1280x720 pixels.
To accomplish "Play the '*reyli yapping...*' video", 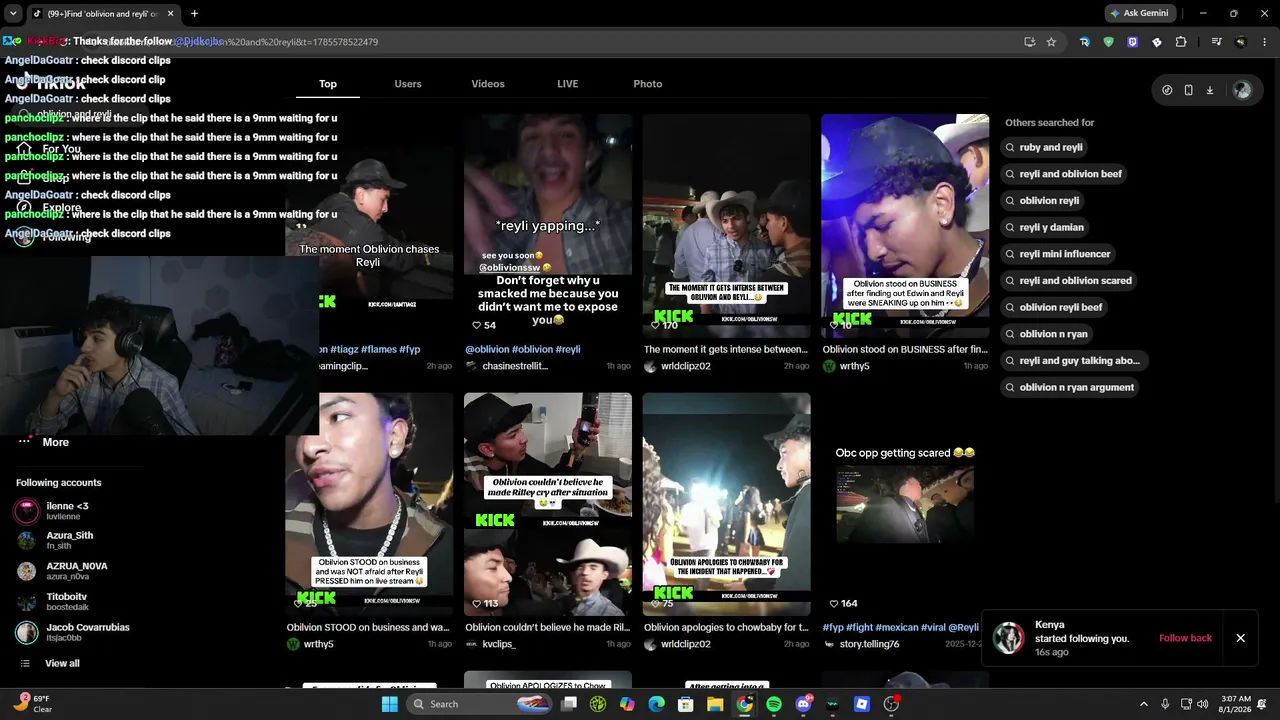I will (x=548, y=225).
